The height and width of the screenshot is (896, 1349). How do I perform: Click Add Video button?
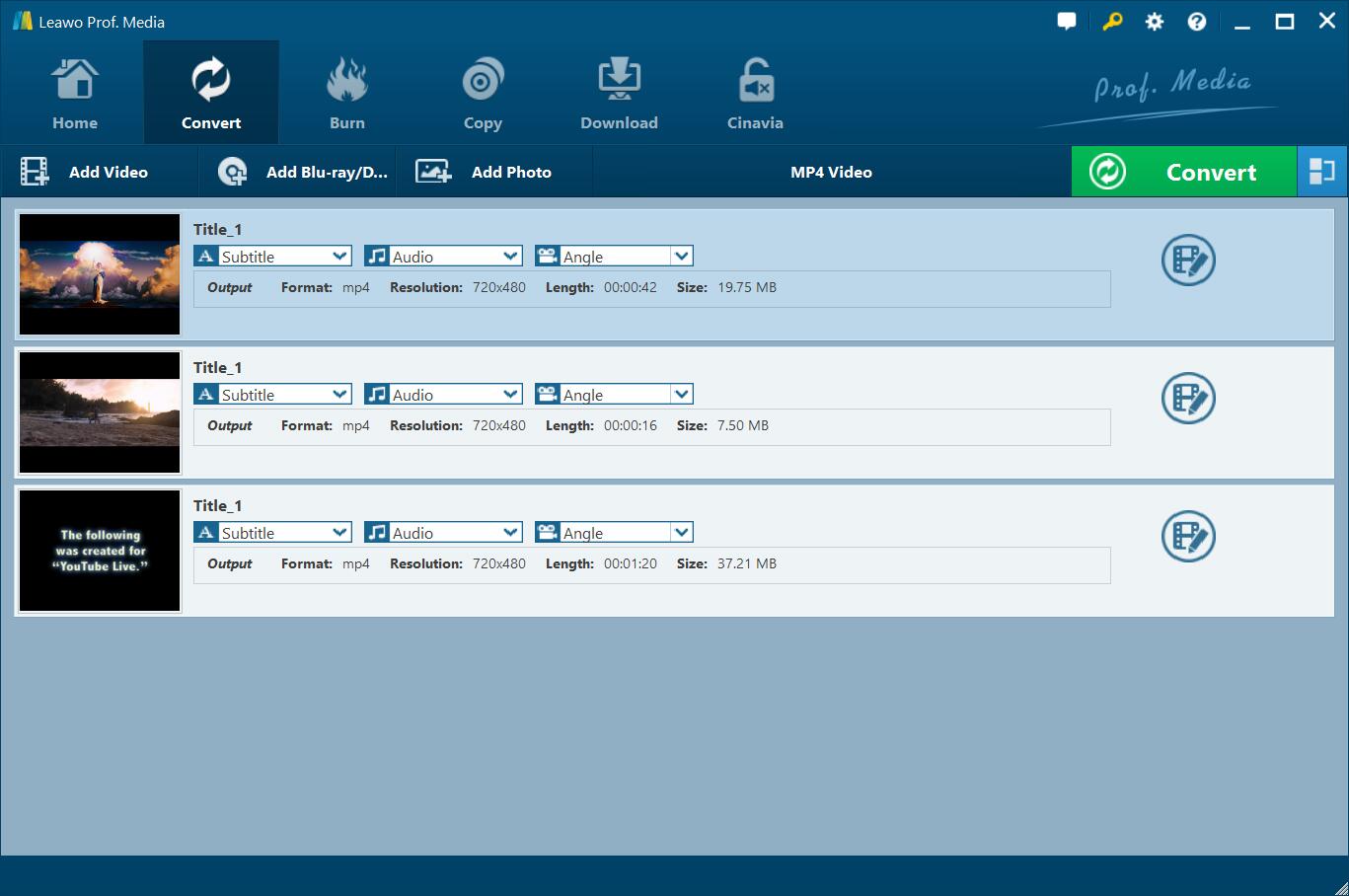coord(86,172)
